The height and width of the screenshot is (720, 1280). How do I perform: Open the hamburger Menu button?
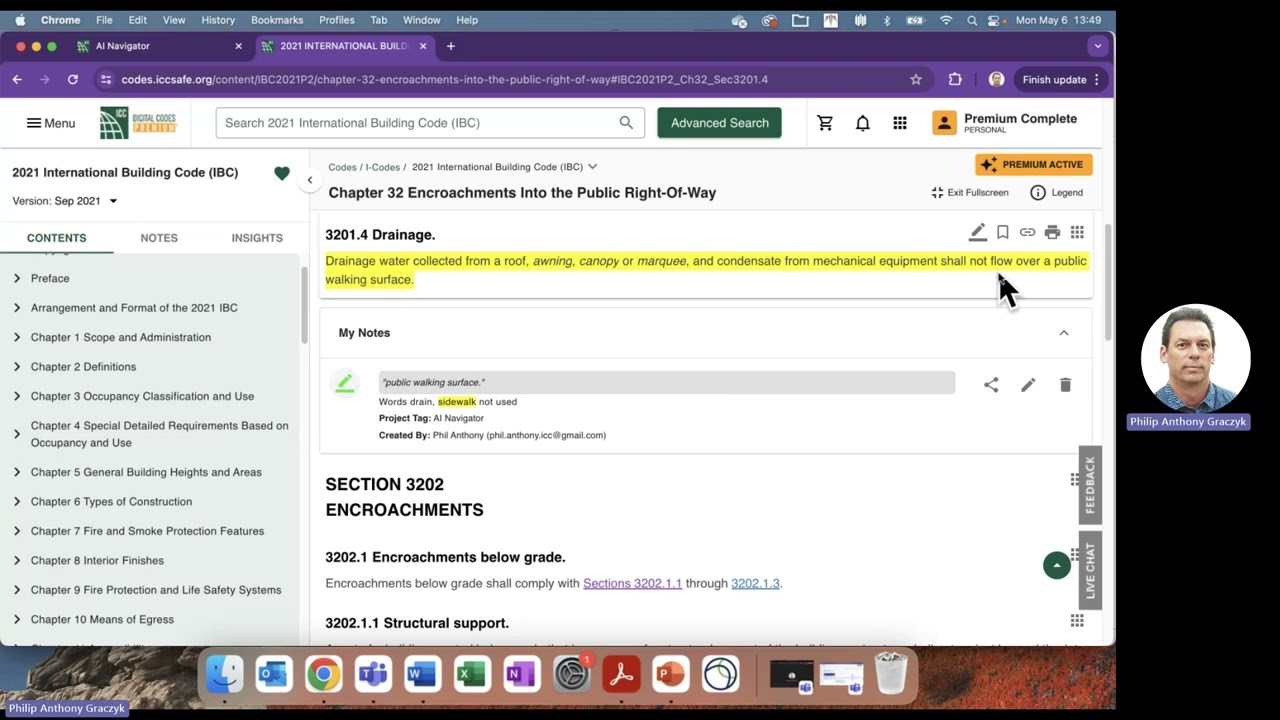(x=51, y=123)
